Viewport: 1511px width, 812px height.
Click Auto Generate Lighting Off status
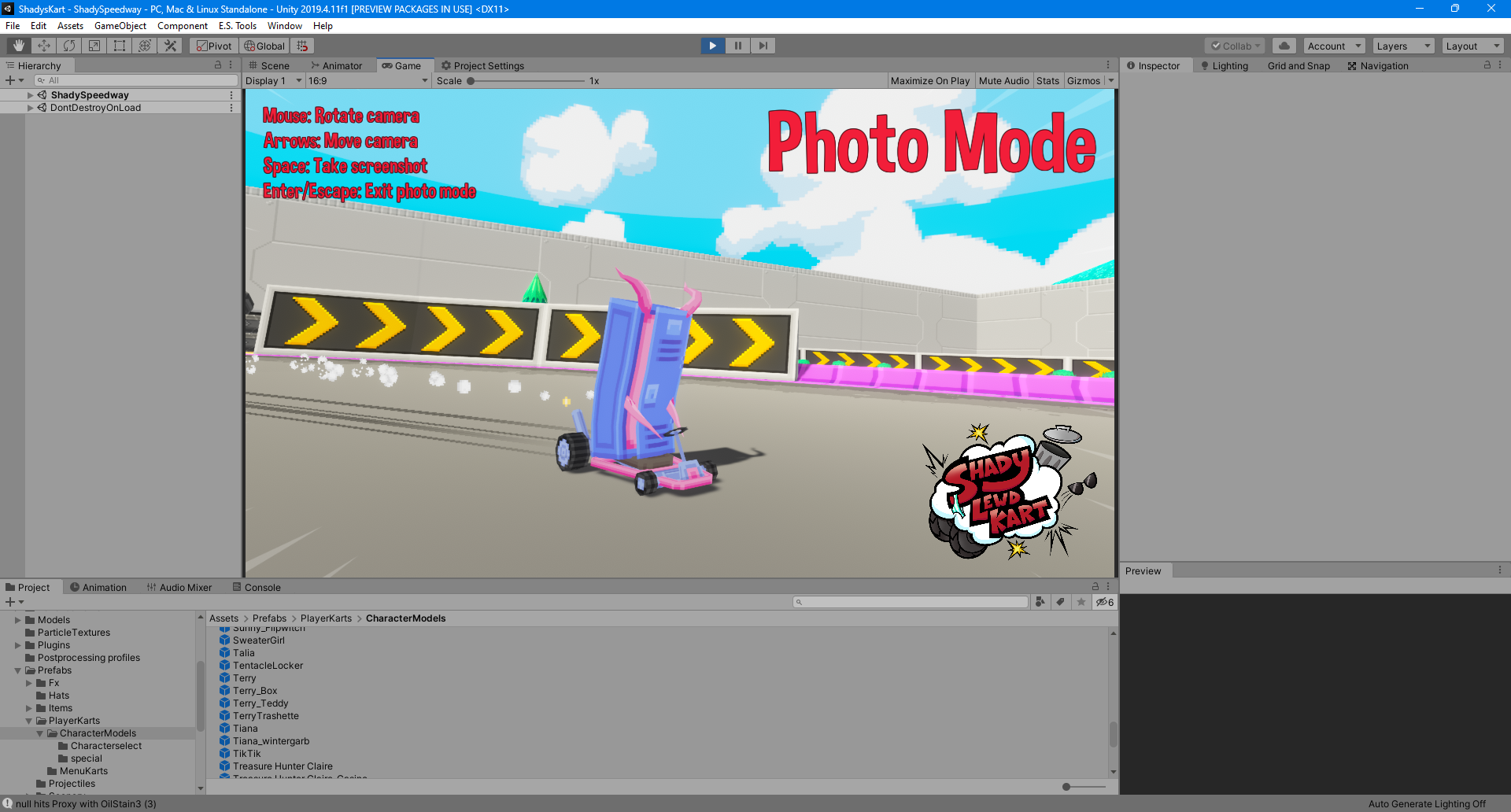pos(1427,803)
